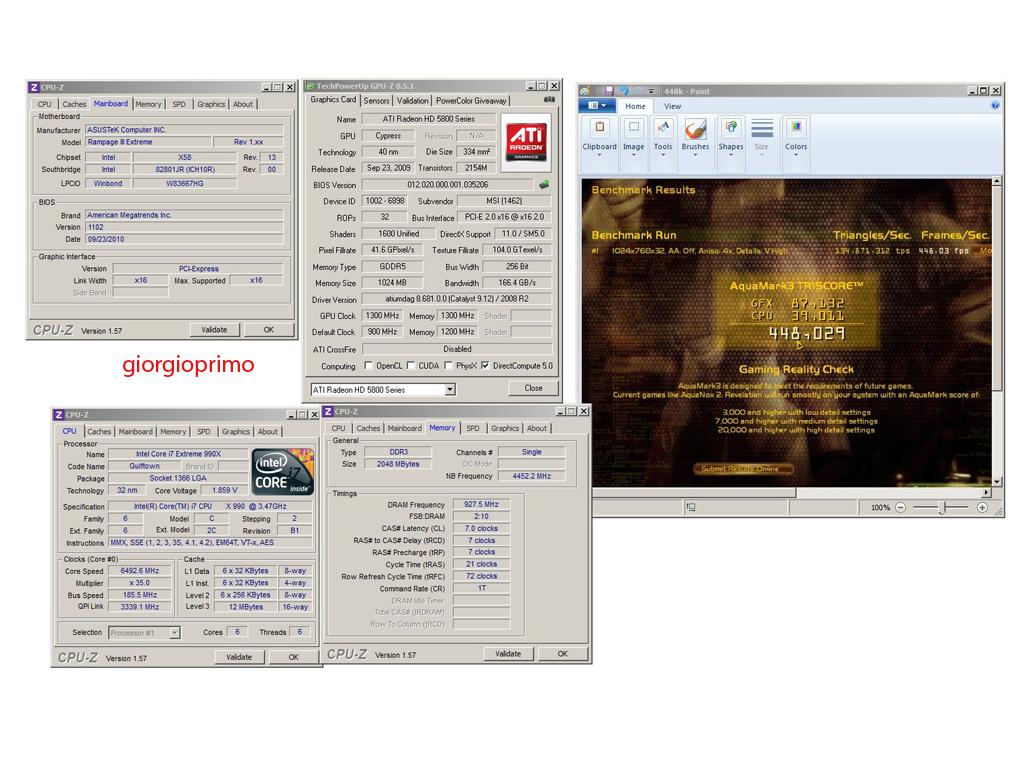Open the Colors palette icon in Paint
Viewport: 1024px width, 768px height.
pos(795,127)
